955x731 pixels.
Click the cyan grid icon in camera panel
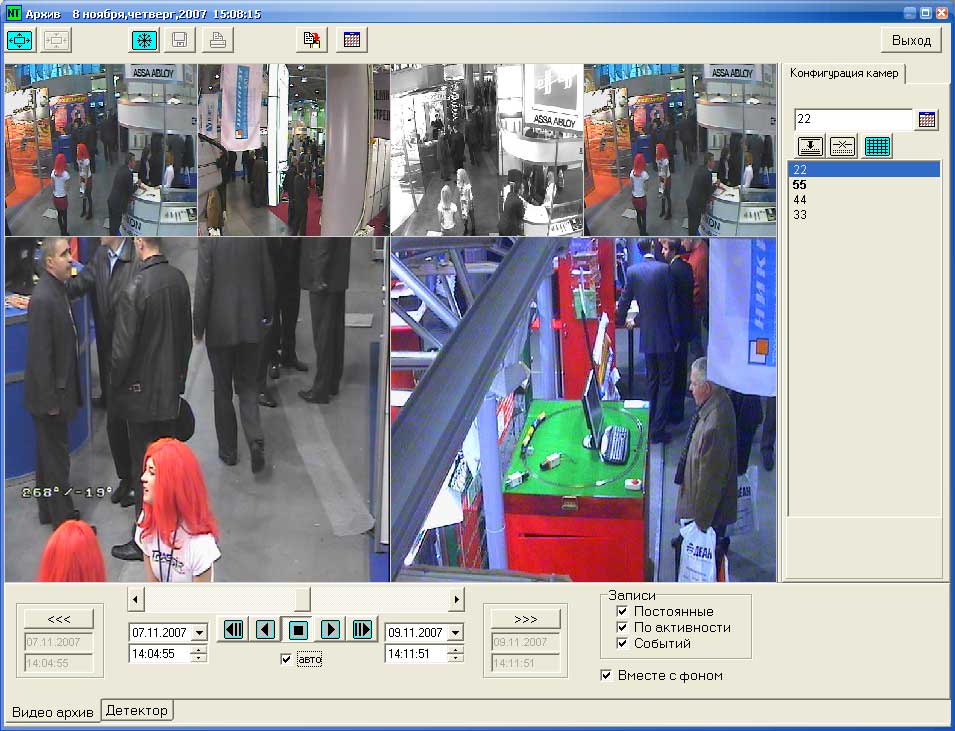877,146
